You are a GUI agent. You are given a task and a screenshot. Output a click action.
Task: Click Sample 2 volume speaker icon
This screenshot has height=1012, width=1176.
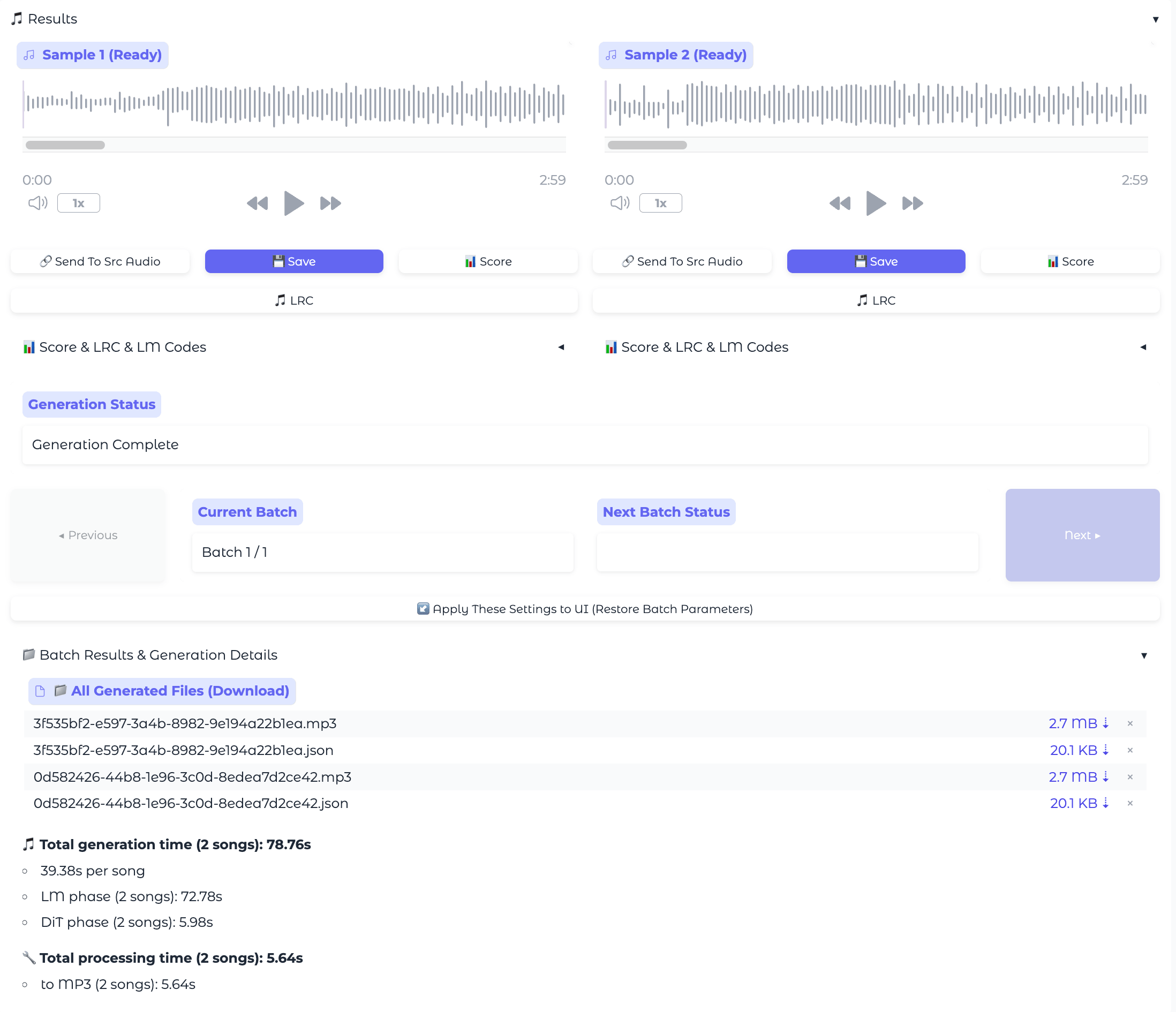click(x=620, y=203)
